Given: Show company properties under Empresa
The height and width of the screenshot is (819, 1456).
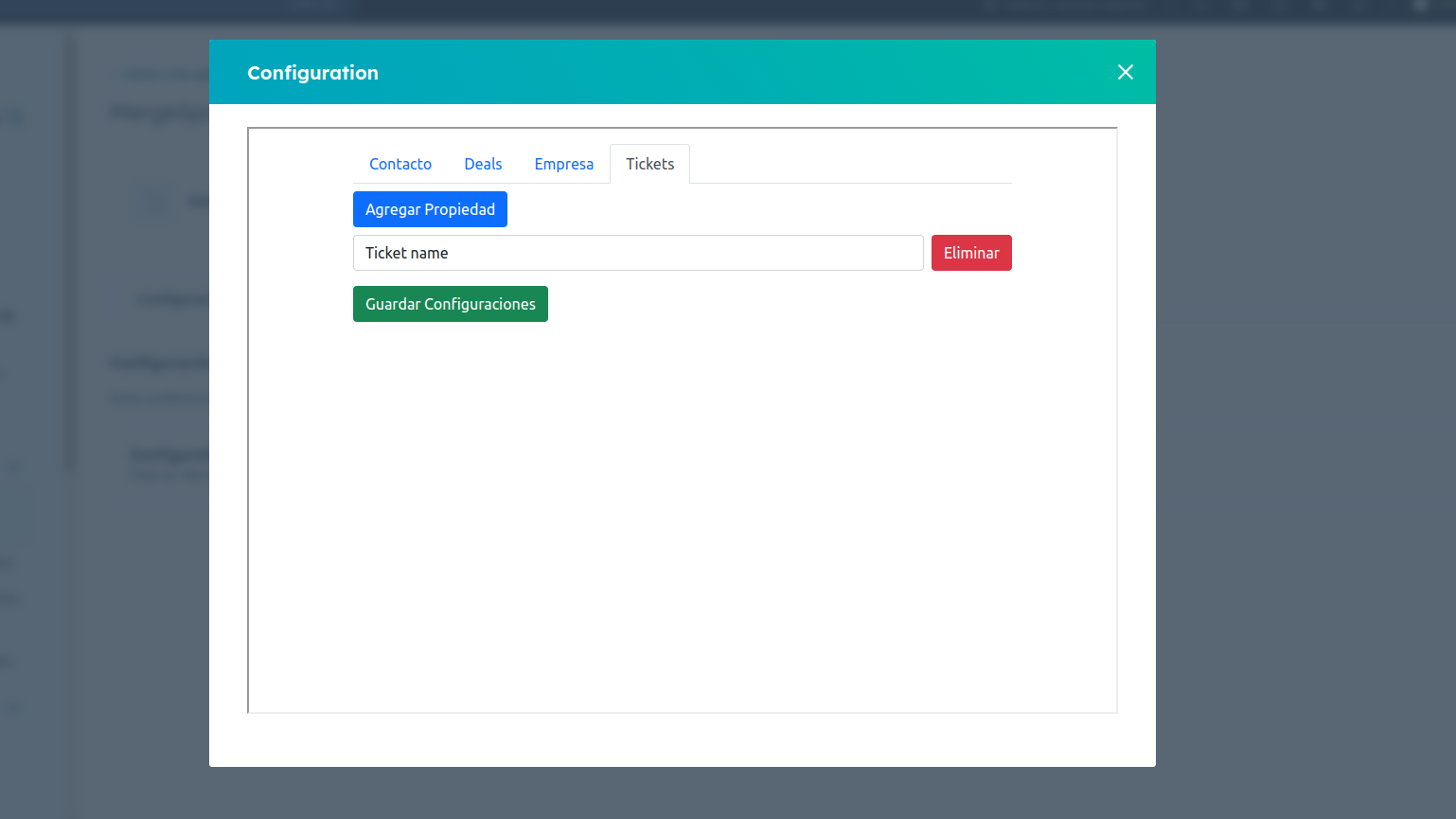Looking at the screenshot, I should coord(563,164).
